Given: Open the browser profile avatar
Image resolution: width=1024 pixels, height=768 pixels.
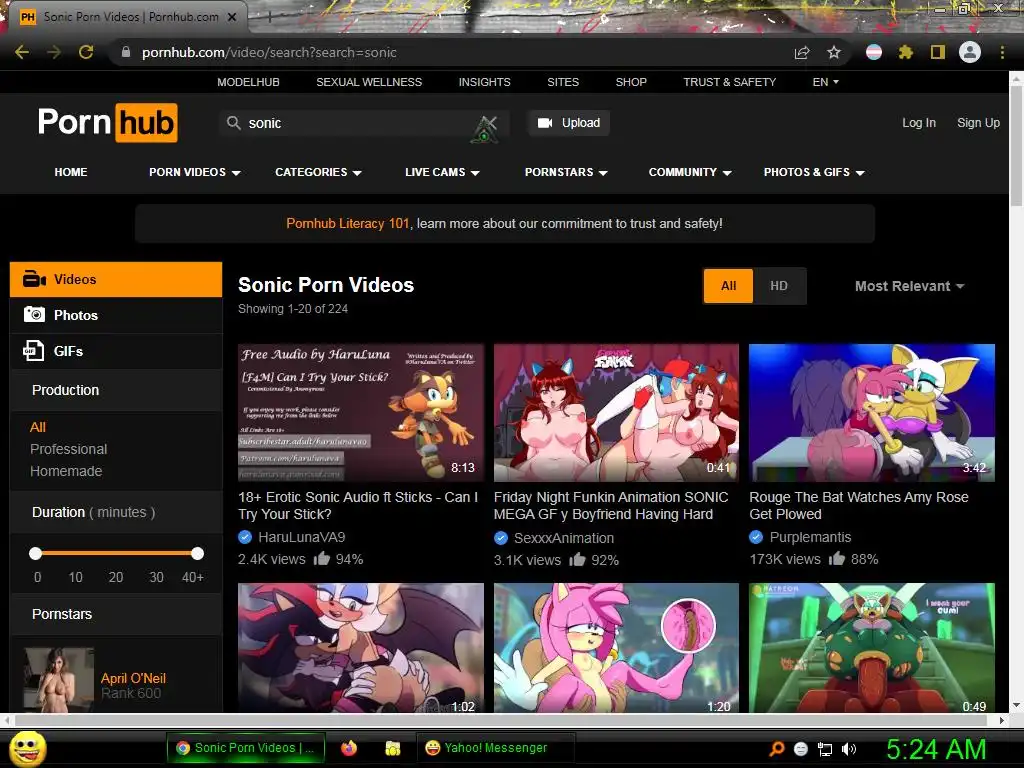Looking at the screenshot, I should click(970, 52).
